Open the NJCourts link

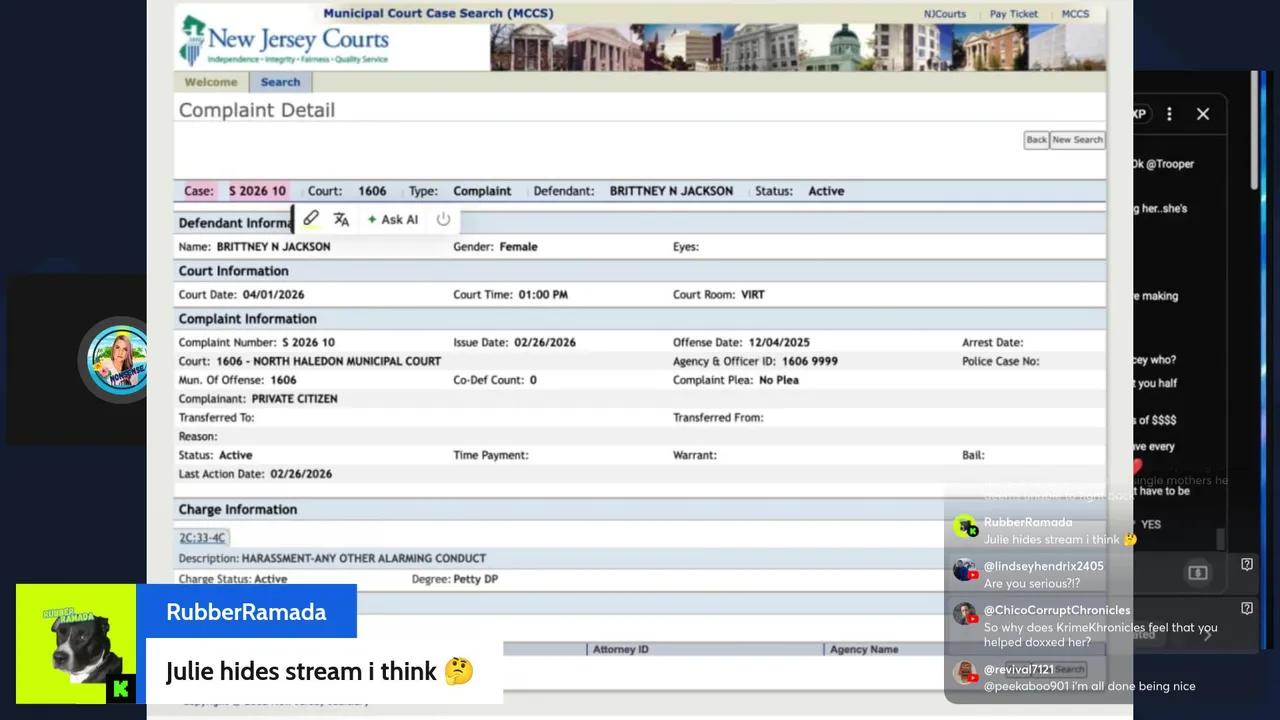click(x=944, y=14)
